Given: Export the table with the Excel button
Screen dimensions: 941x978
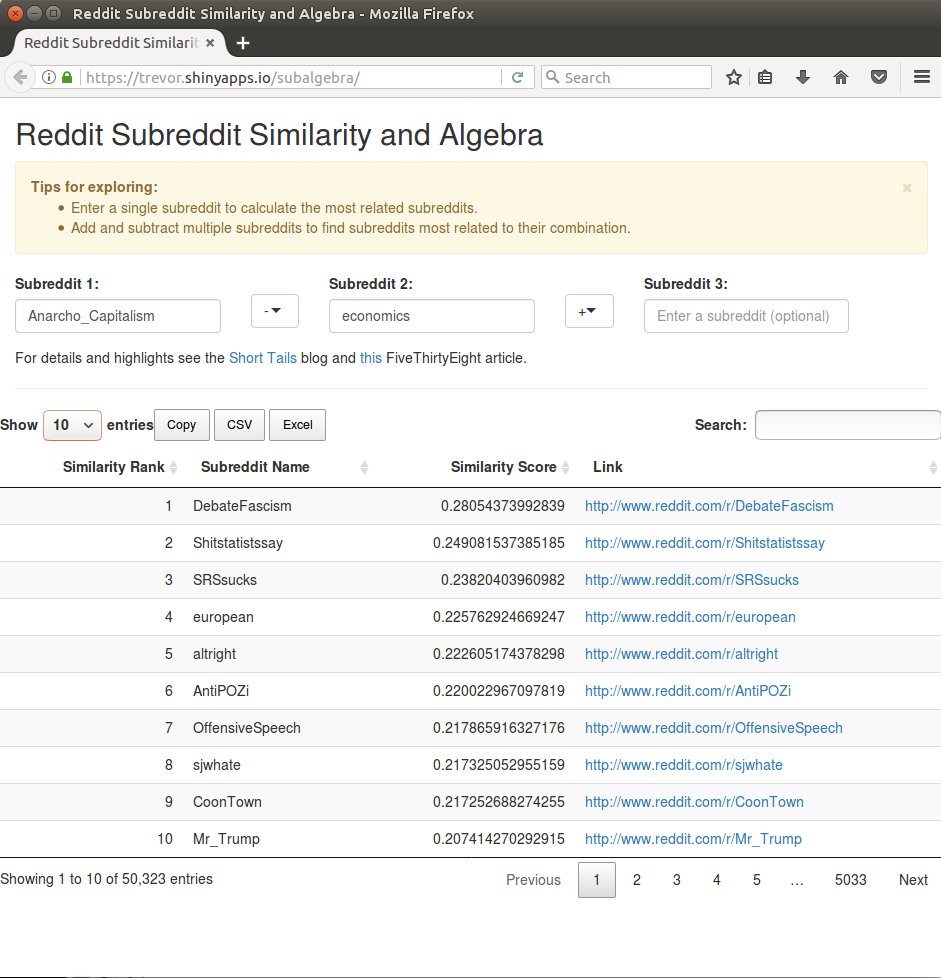Looking at the screenshot, I should pyautogui.click(x=297, y=425).
